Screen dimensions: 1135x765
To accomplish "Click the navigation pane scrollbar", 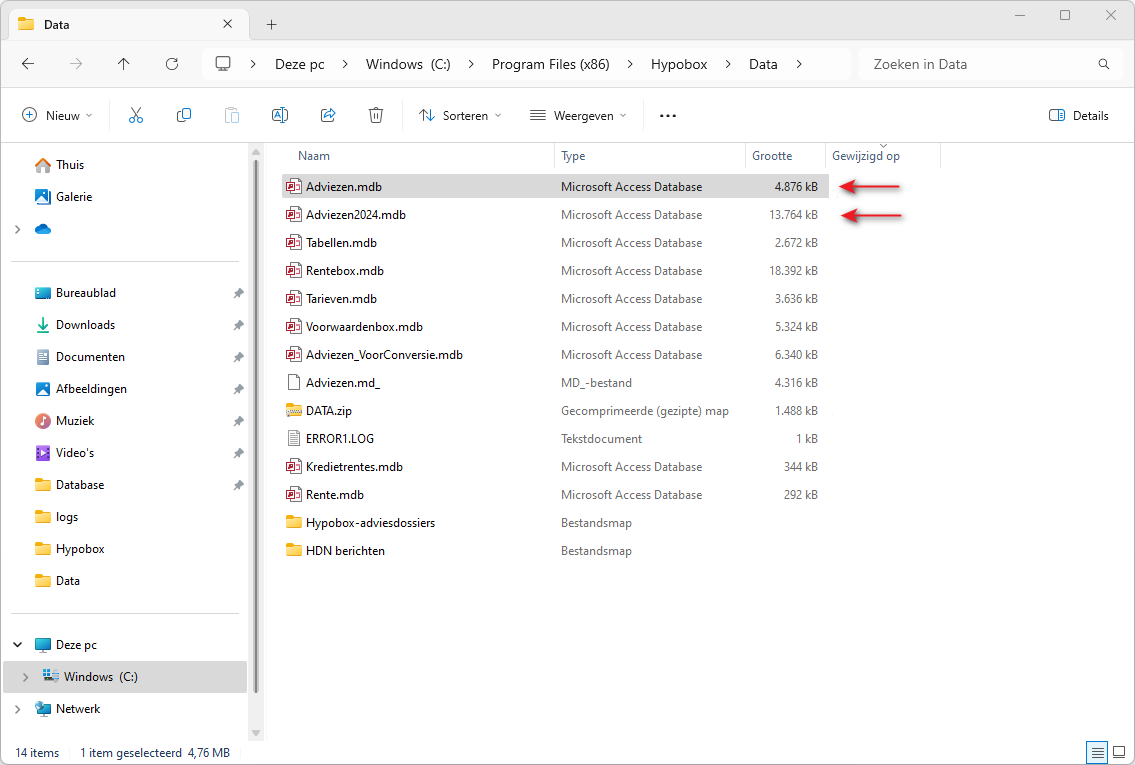I will coord(256,427).
